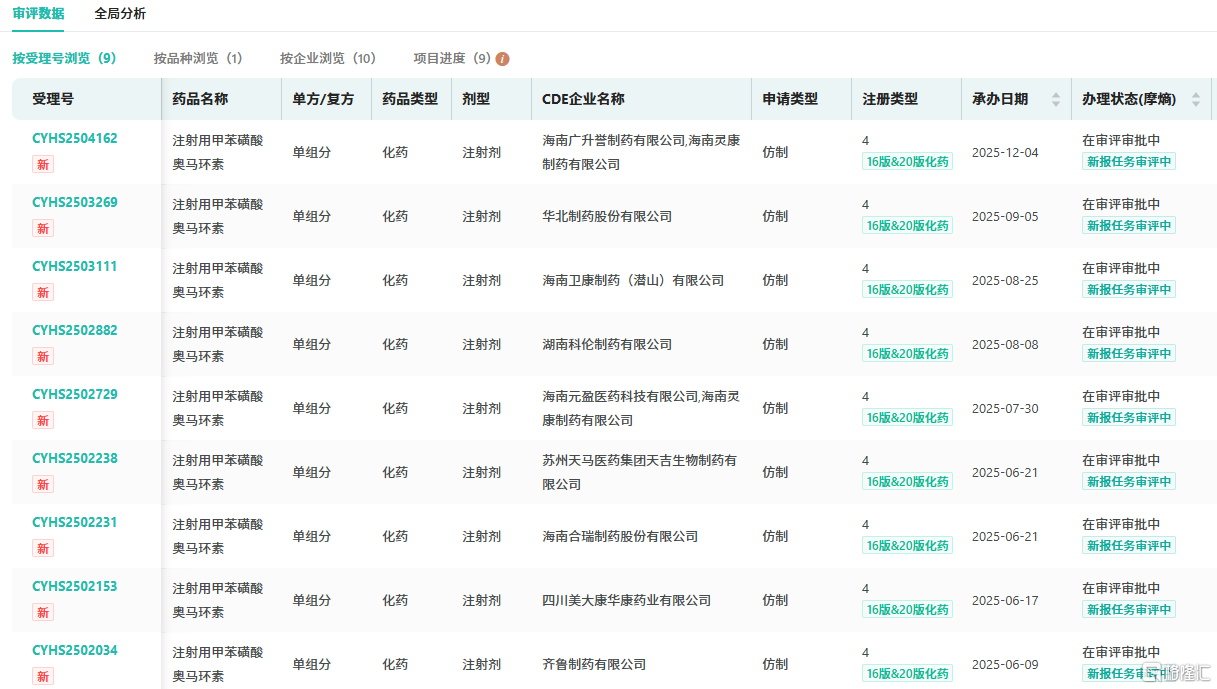
Task: Click the 新 badge under CYHS2504162
Action: pos(43,165)
